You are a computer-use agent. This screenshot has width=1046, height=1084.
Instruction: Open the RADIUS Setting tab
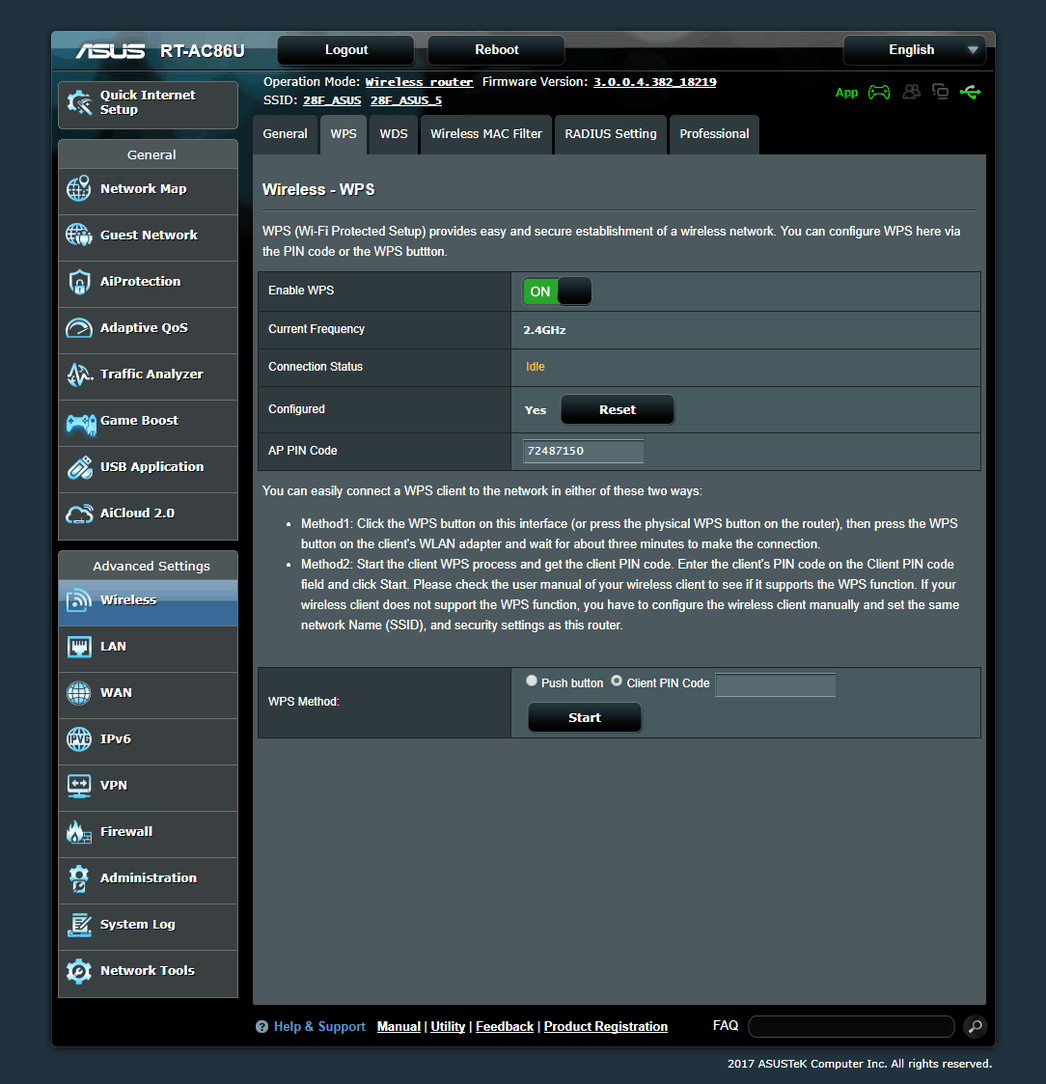click(610, 134)
